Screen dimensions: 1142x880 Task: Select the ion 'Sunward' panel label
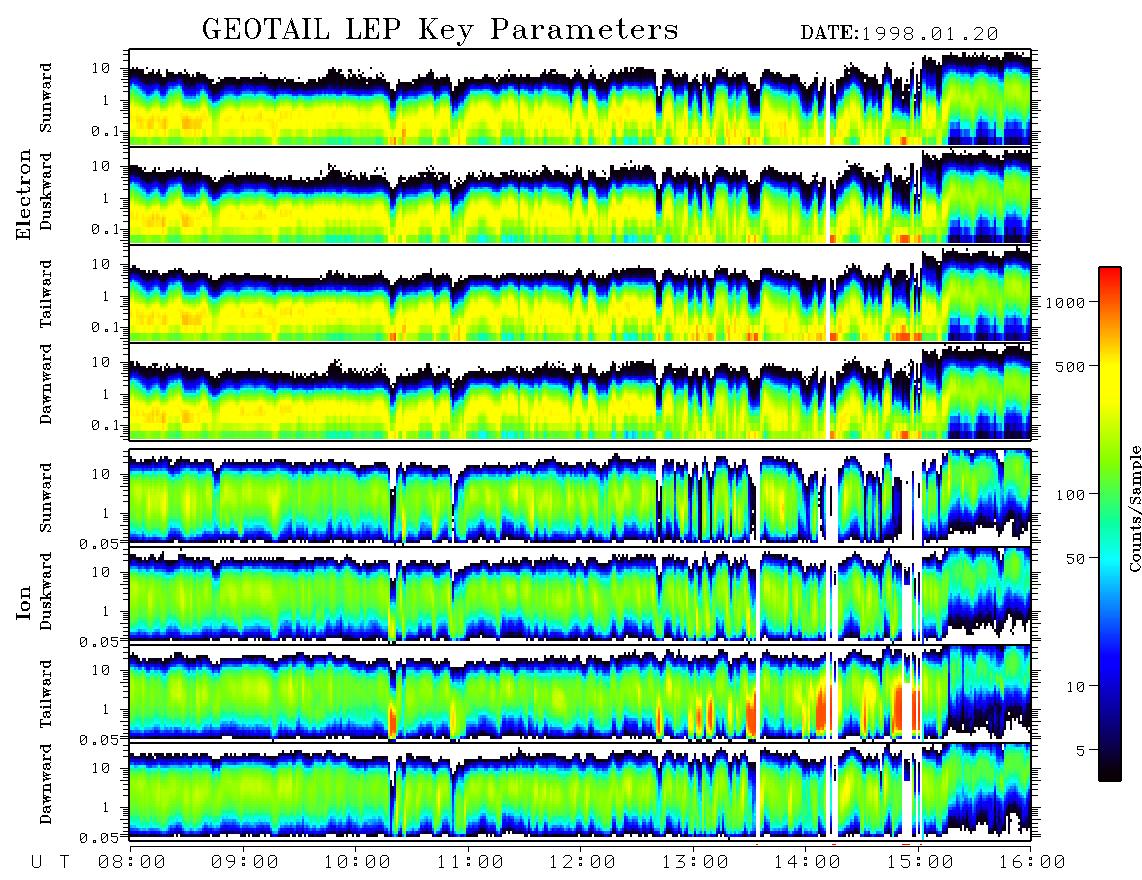(46, 497)
